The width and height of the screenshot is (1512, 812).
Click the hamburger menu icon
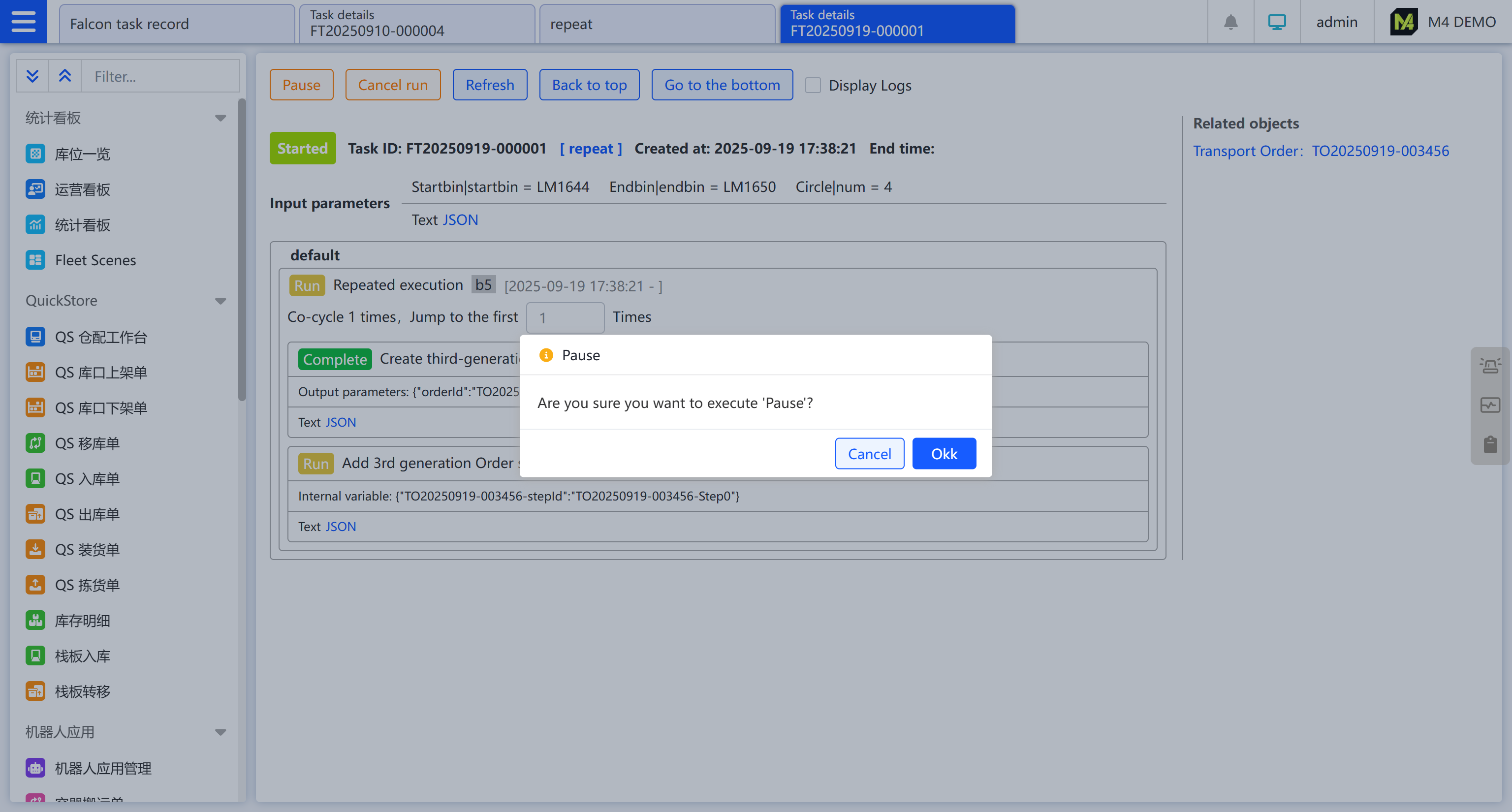24,22
